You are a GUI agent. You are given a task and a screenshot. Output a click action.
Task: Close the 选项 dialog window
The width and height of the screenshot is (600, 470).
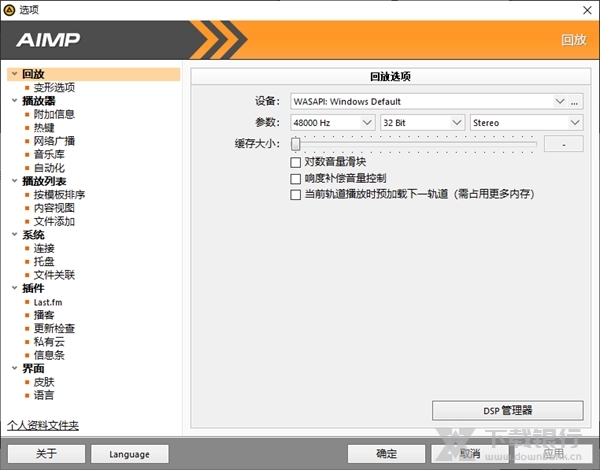tap(587, 10)
